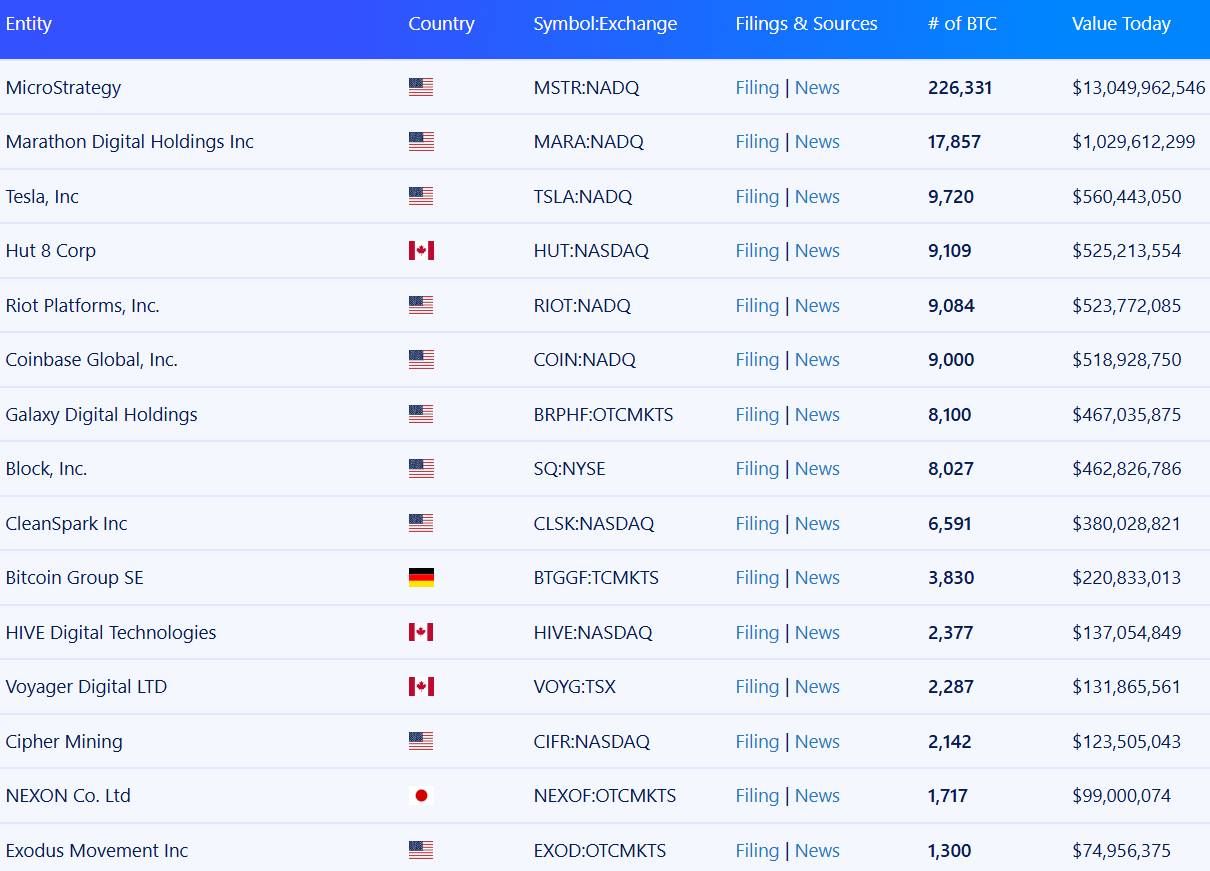View News for Cipher Mining

[x=817, y=741]
